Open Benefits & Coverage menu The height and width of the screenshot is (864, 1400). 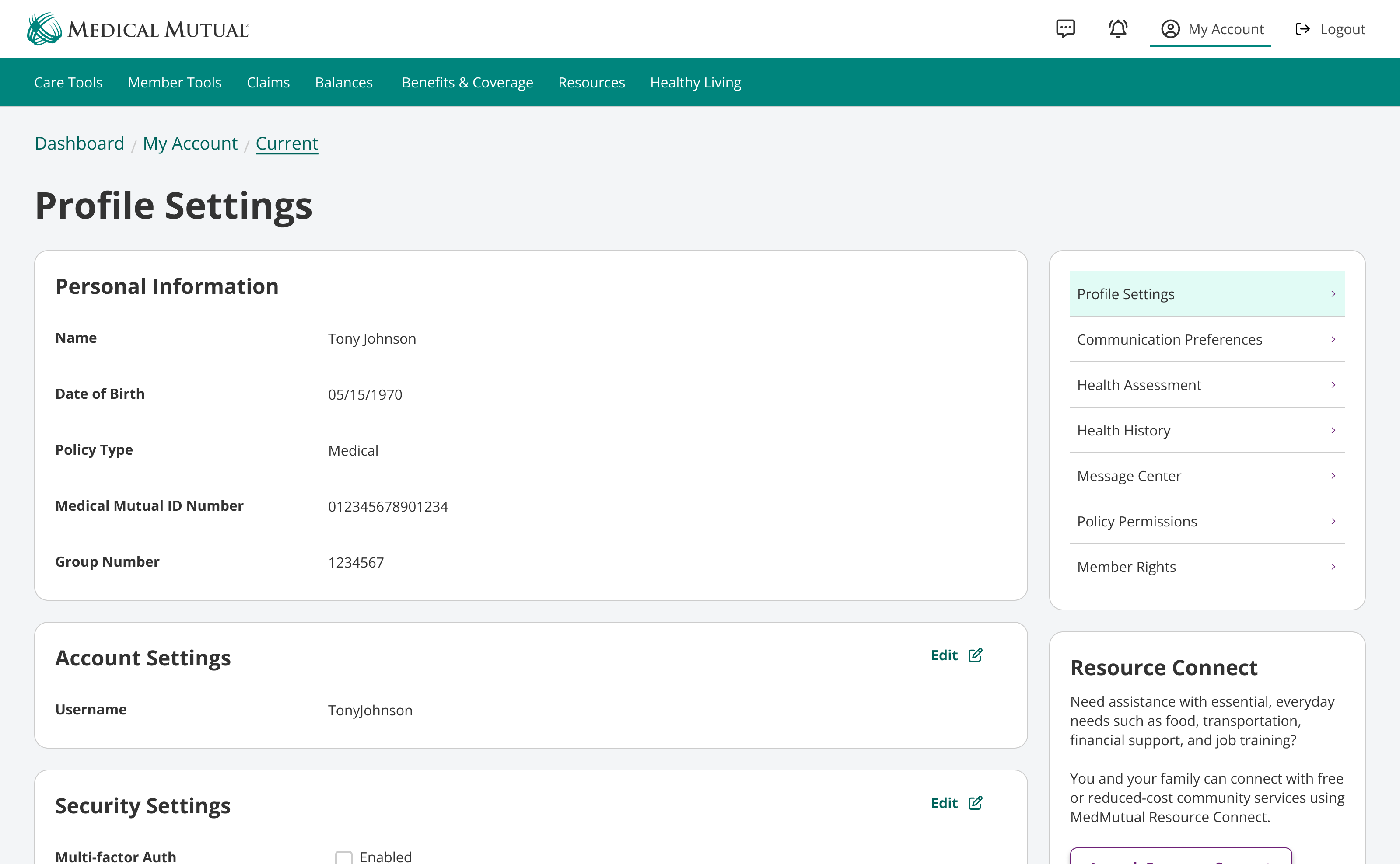coord(467,82)
